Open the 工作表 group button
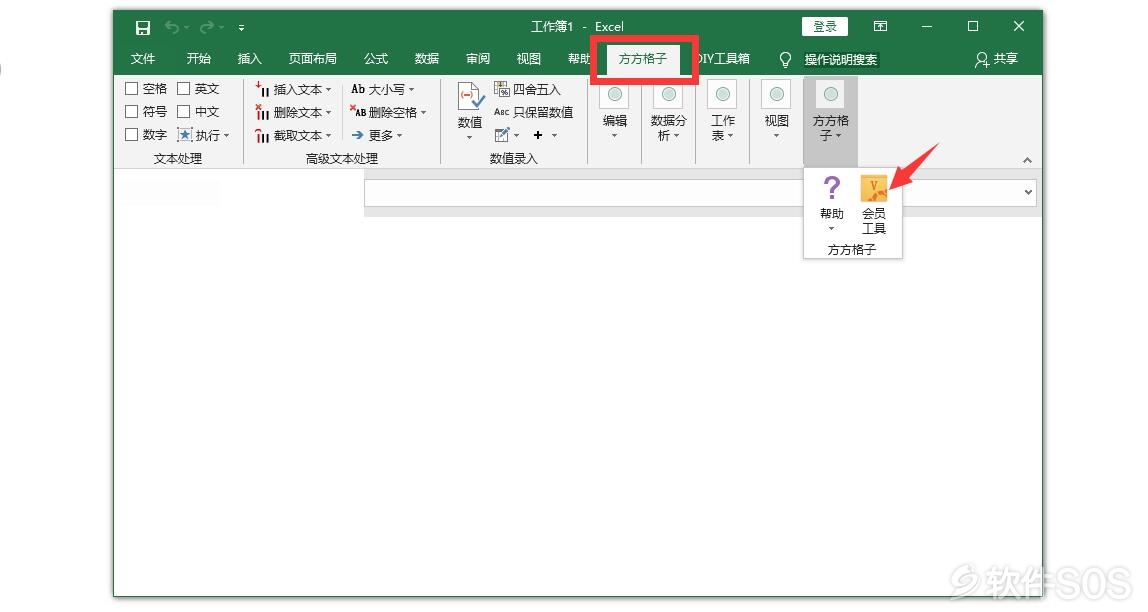 pos(723,111)
